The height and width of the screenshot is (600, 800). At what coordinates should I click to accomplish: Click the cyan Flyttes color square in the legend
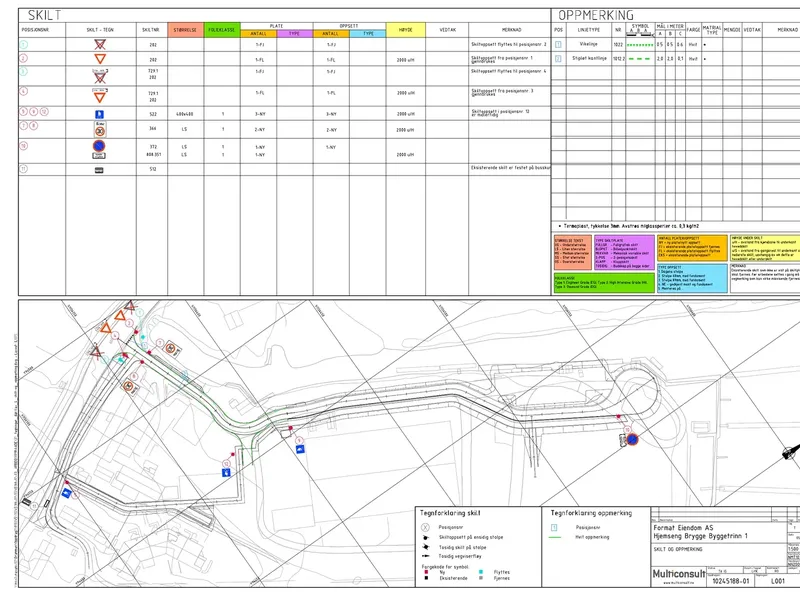point(481,572)
